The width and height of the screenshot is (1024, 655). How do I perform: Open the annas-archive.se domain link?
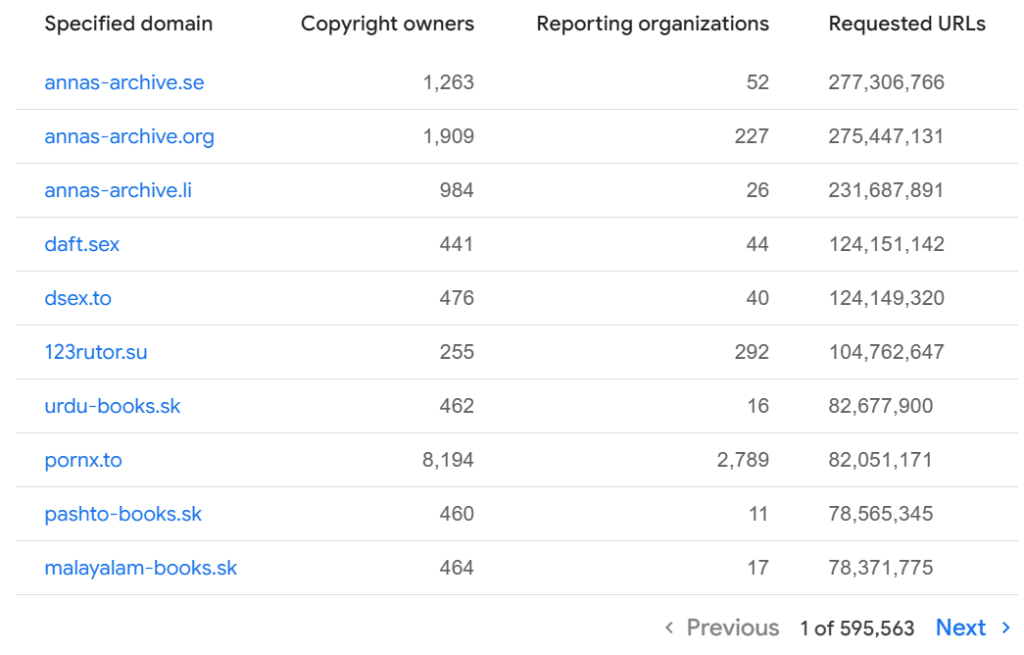tap(123, 82)
